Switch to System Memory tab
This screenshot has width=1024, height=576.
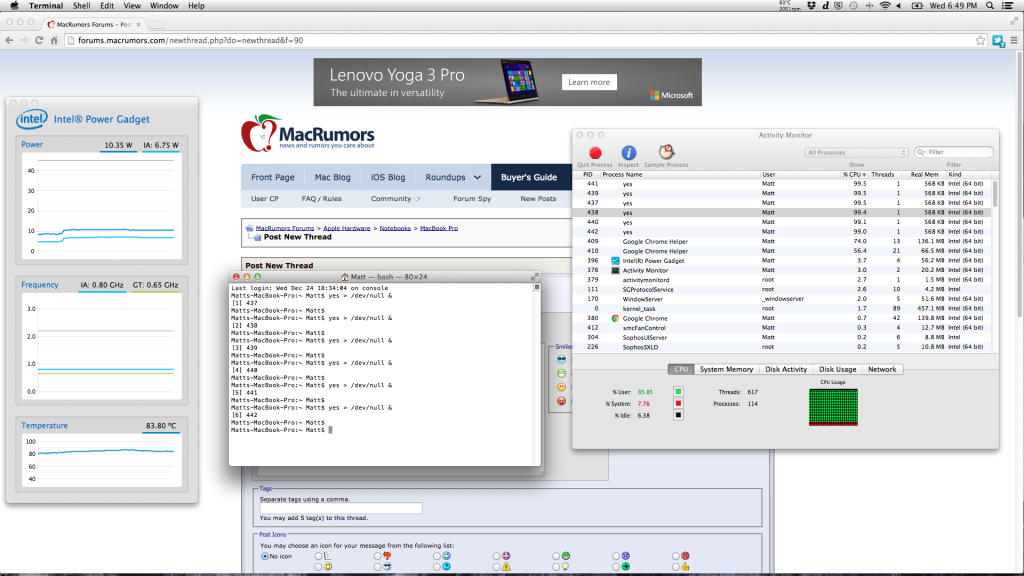(726, 370)
